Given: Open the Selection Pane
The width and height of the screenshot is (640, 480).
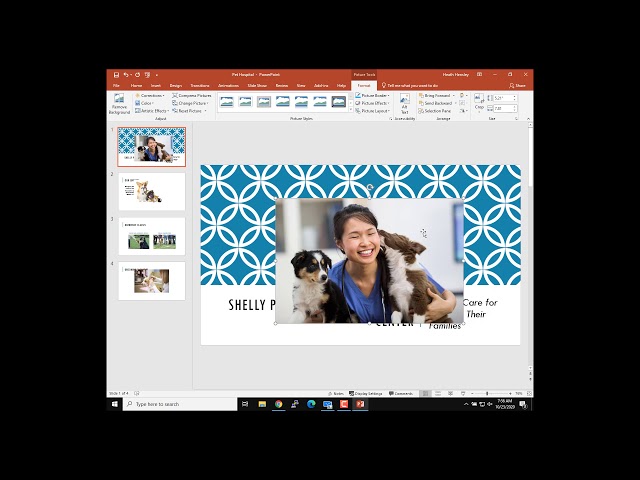Looking at the screenshot, I should point(435,111).
